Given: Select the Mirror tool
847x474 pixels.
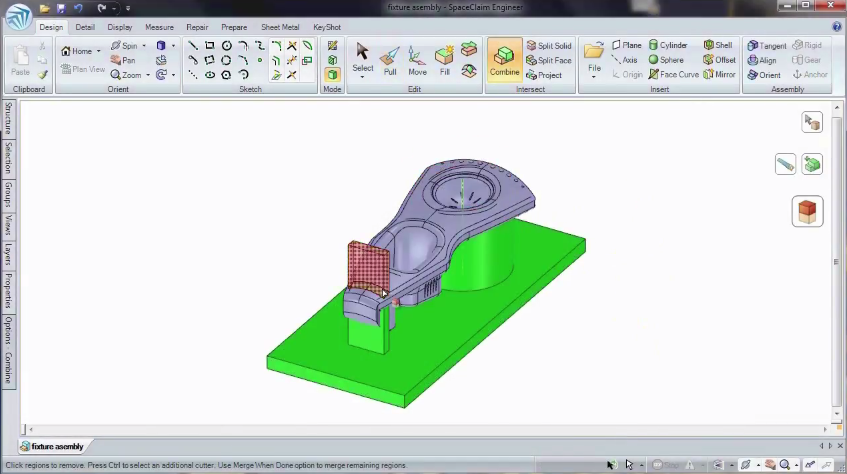Looking at the screenshot, I should pyautogui.click(x=719, y=75).
